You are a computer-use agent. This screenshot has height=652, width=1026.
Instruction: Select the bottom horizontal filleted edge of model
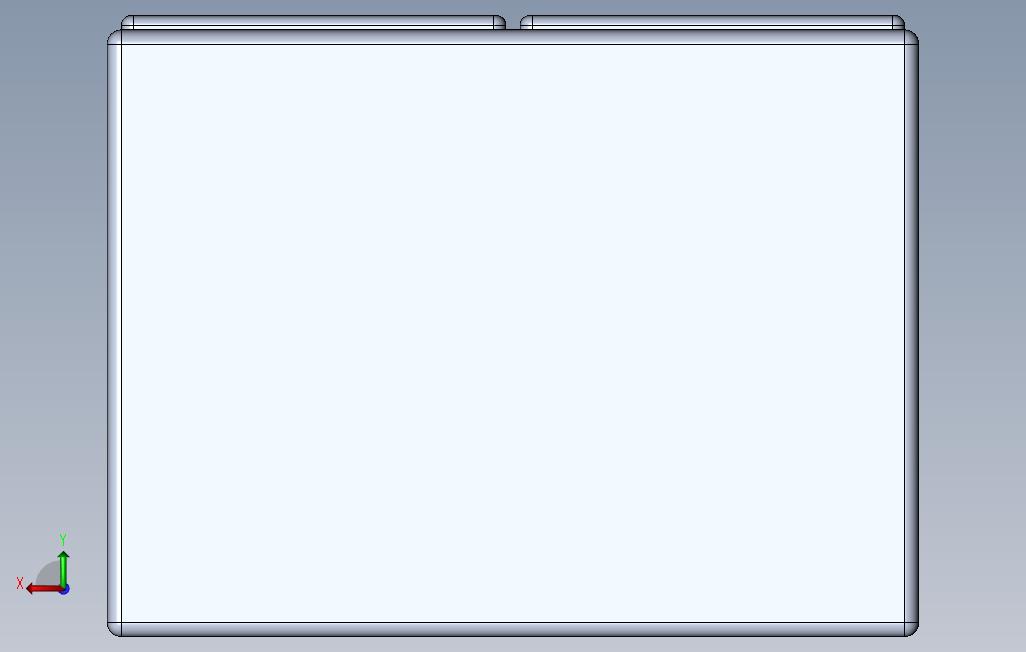click(513, 629)
